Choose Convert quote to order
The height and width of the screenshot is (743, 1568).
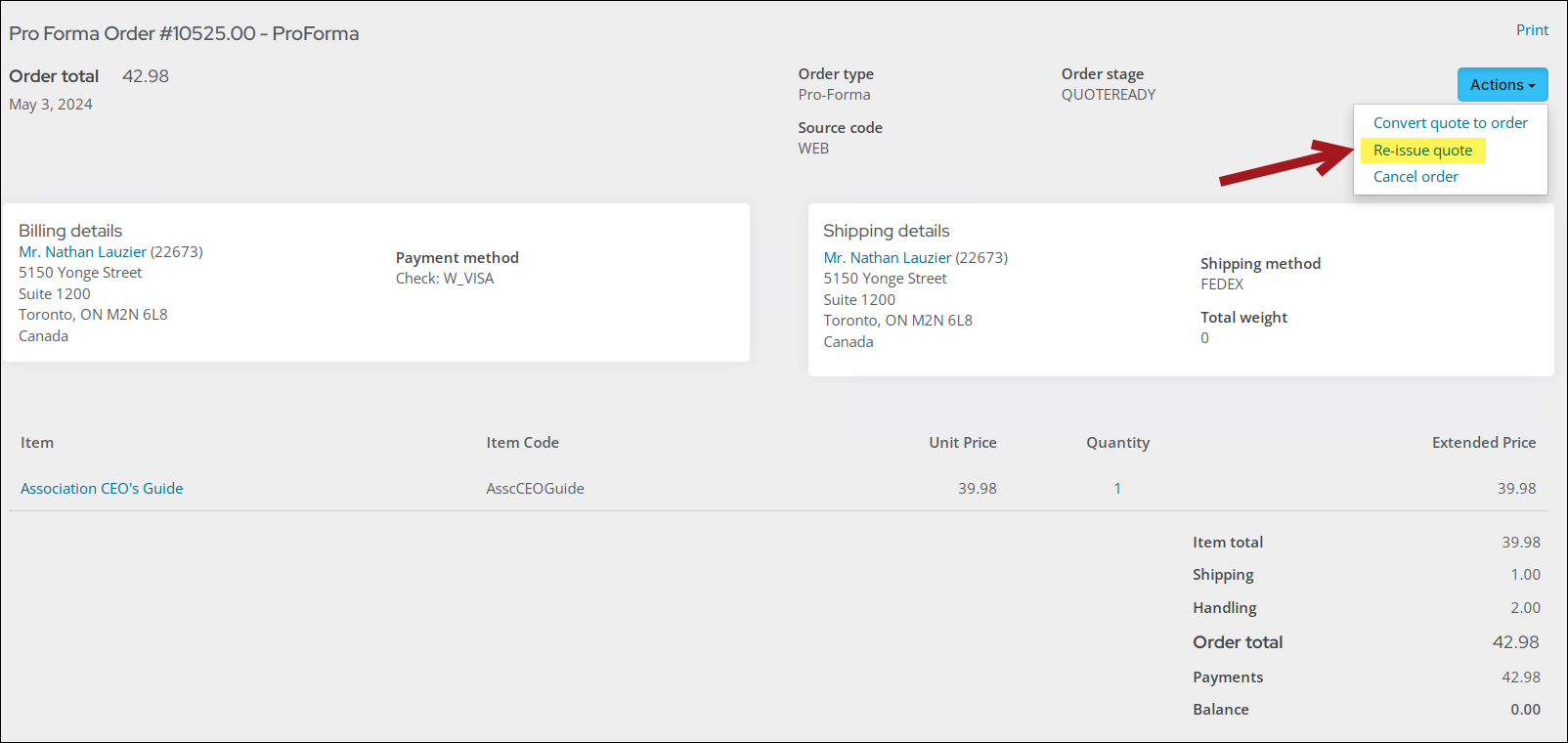[x=1451, y=123]
